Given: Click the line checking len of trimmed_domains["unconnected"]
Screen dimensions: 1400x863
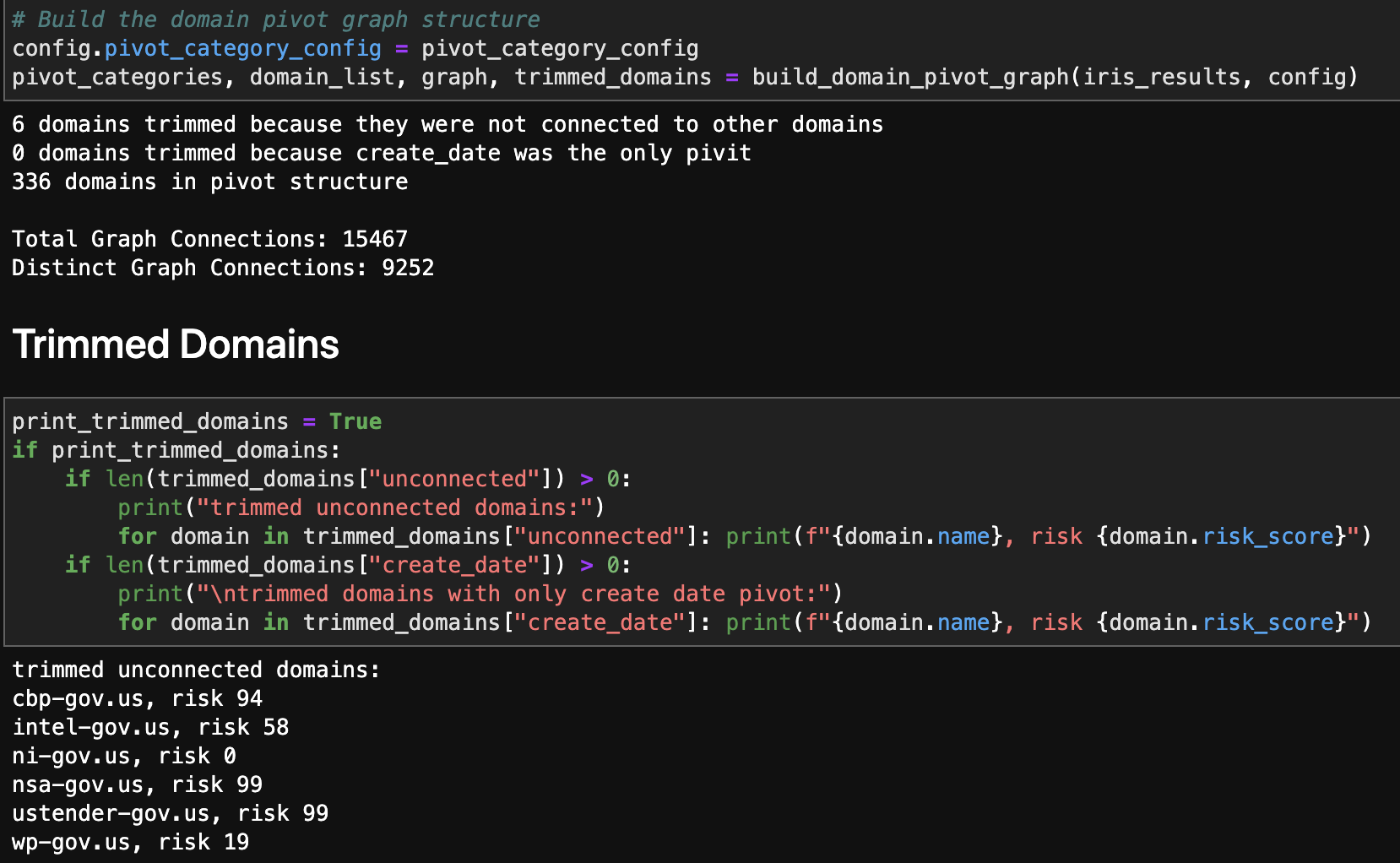Looking at the screenshot, I should [349, 479].
